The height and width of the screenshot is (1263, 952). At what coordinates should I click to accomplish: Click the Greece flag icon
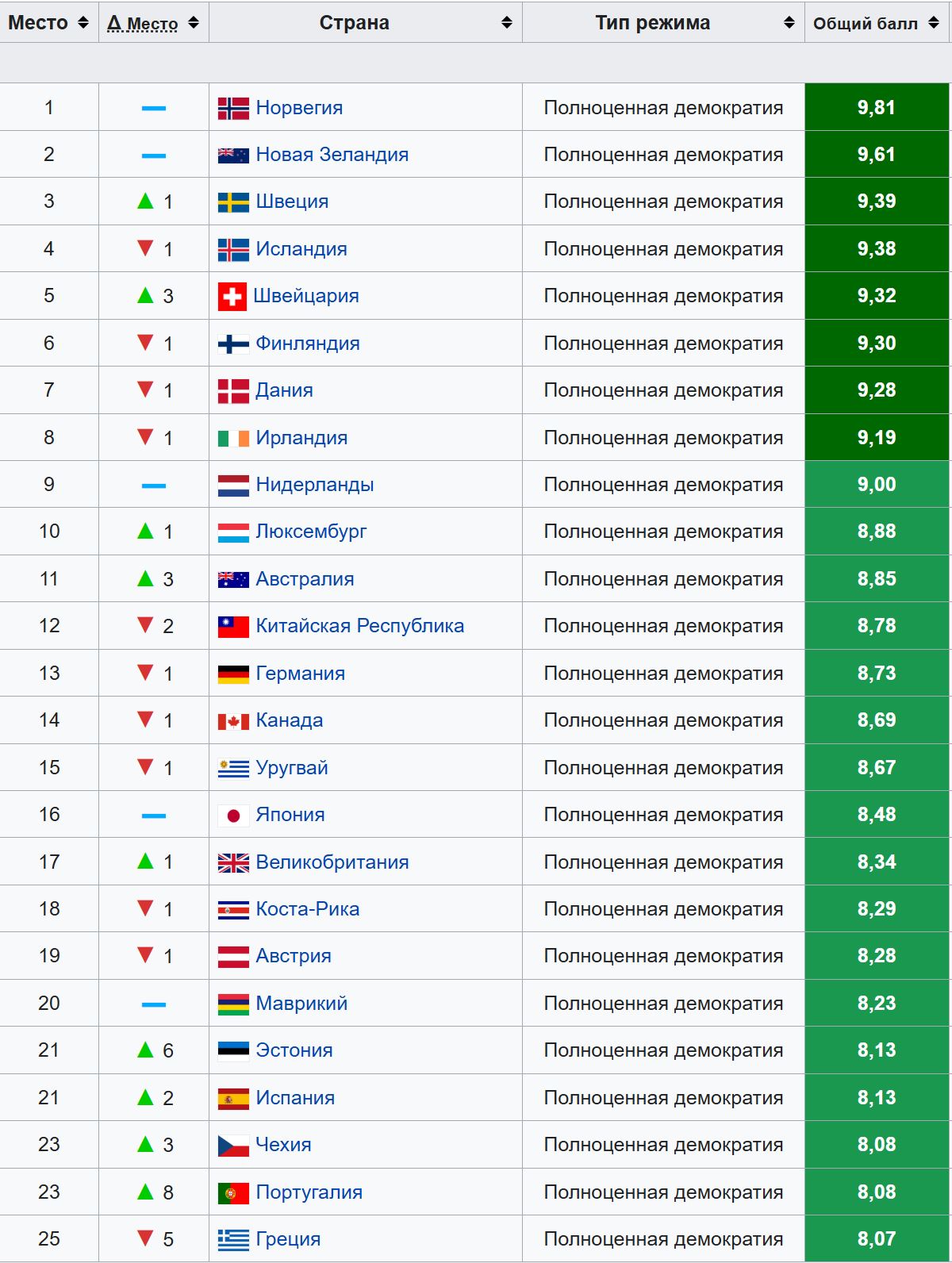click(233, 1239)
